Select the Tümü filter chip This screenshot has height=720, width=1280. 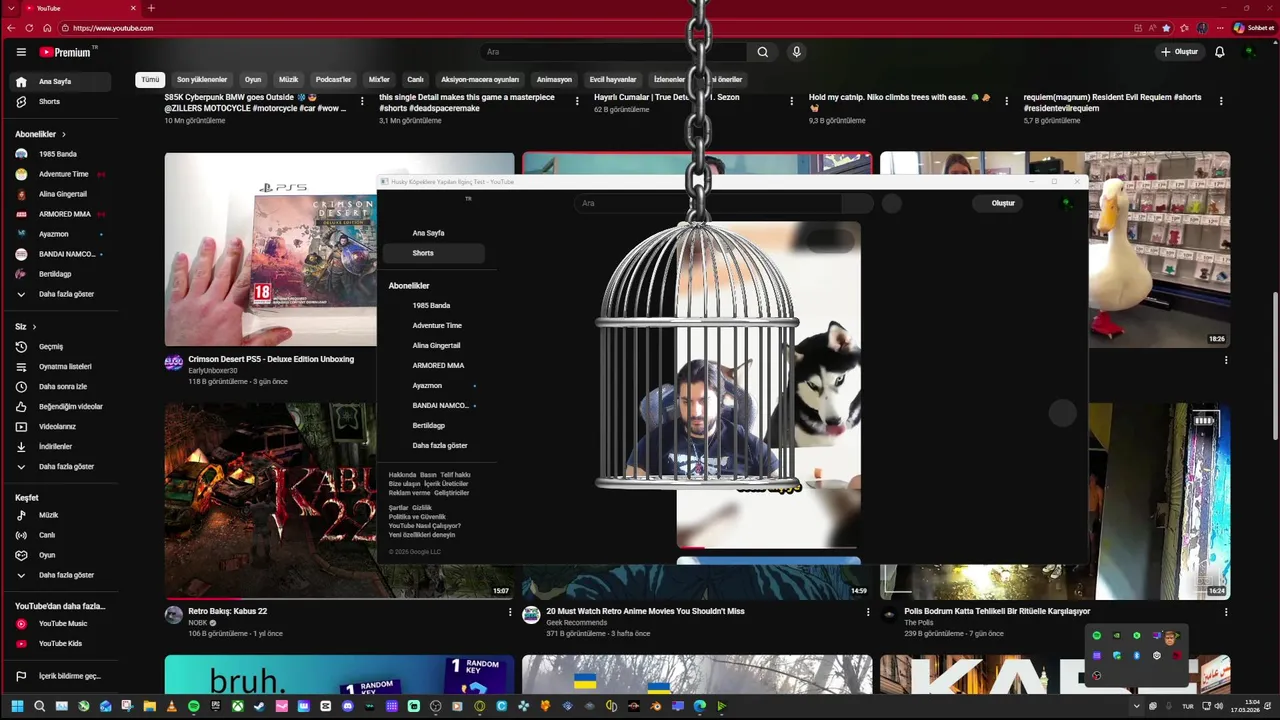[150, 80]
